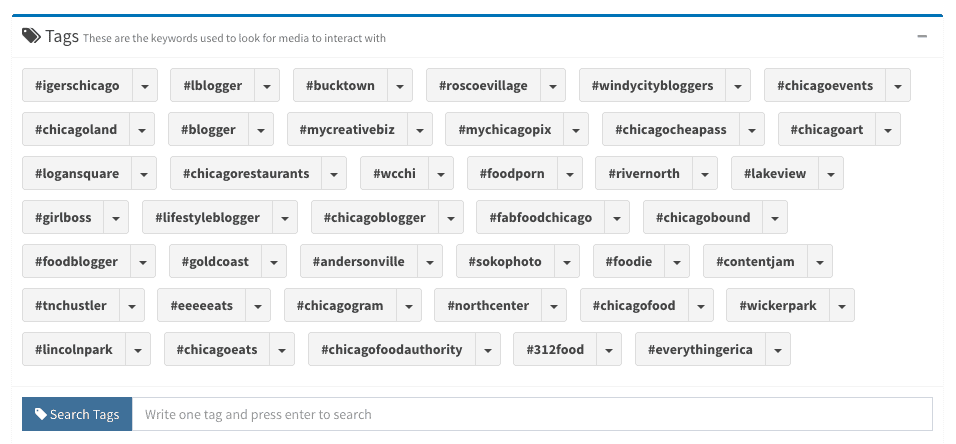Focus the tag search text field
Viewport: 956px width, 444px height.
click(x=532, y=414)
